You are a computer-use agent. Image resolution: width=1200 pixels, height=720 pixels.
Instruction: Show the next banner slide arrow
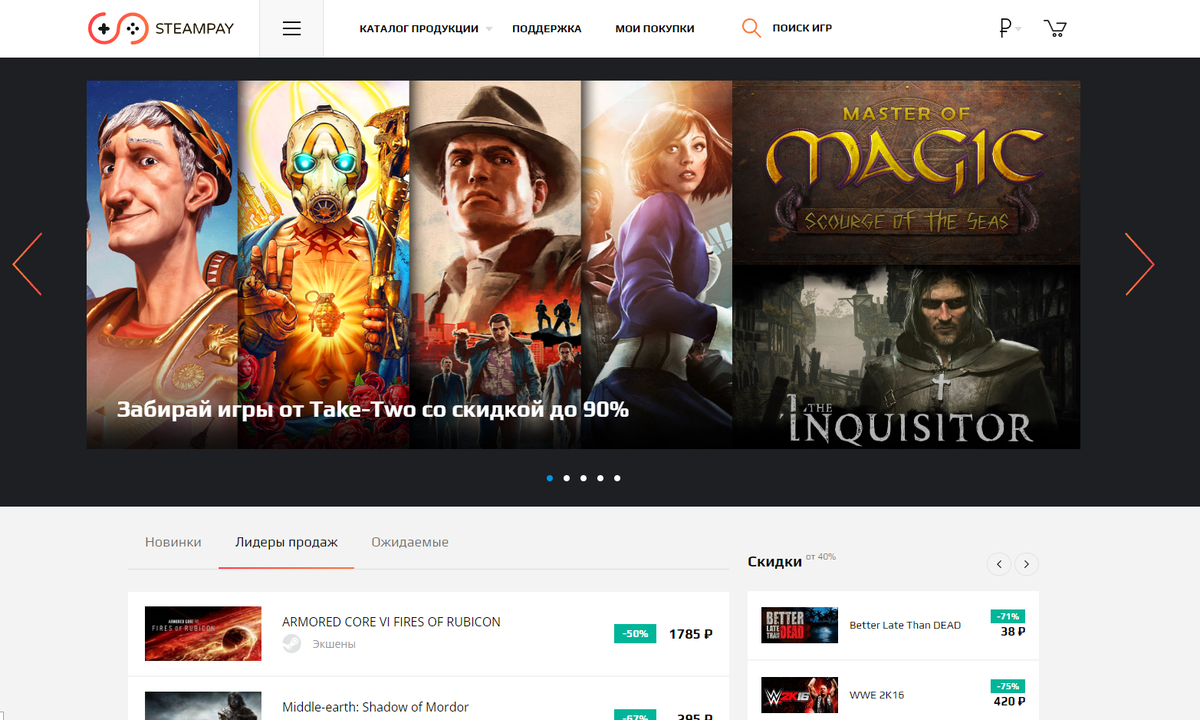(1140, 264)
